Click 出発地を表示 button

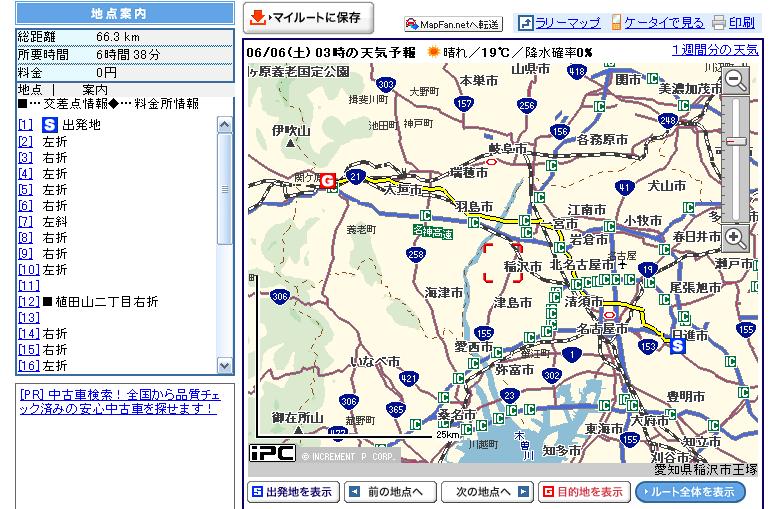point(293,492)
